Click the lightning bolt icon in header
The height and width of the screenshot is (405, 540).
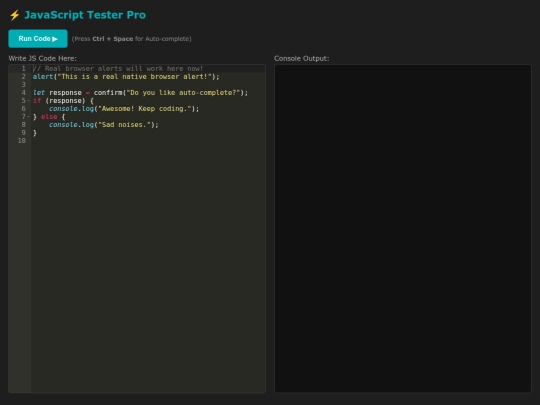pyautogui.click(x=14, y=15)
